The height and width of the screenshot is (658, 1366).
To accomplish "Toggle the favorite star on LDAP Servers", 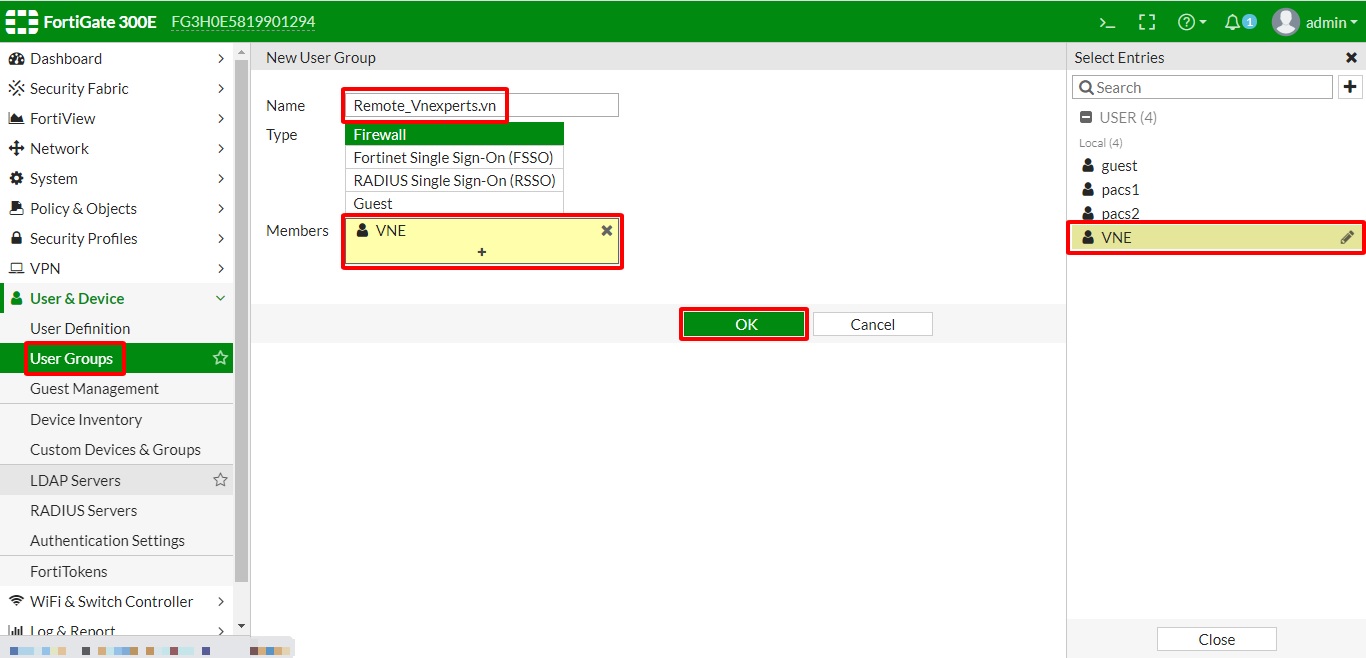I will click(220, 480).
